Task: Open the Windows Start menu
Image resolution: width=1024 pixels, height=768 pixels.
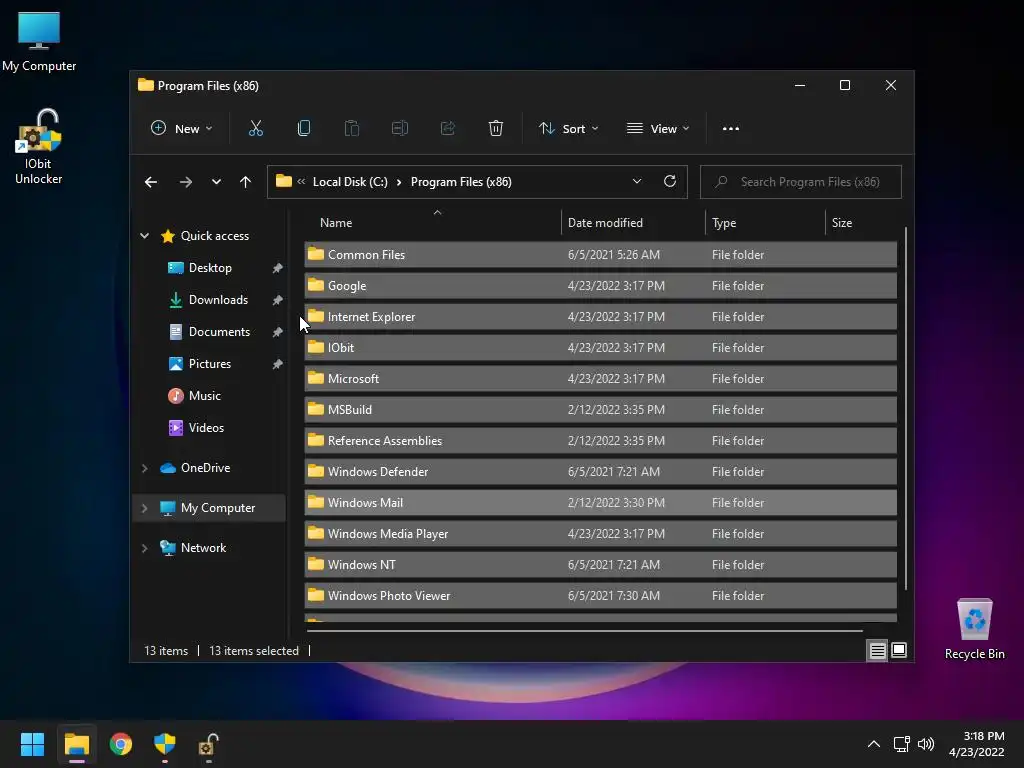Action: (32, 744)
